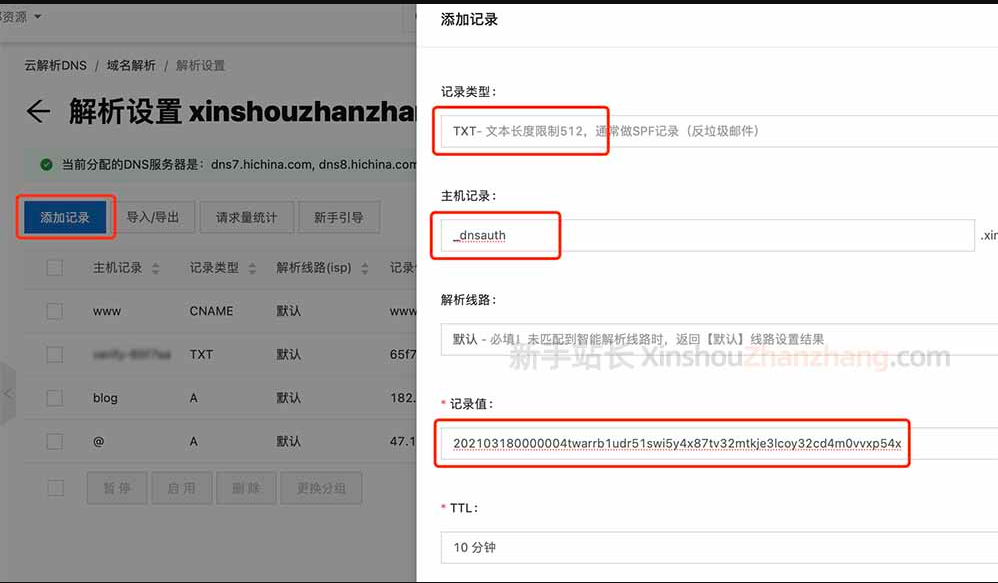Go to 云解析DNS breadcrumb
This screenshot has height=583, width=998.
click(x=56, y=65)
